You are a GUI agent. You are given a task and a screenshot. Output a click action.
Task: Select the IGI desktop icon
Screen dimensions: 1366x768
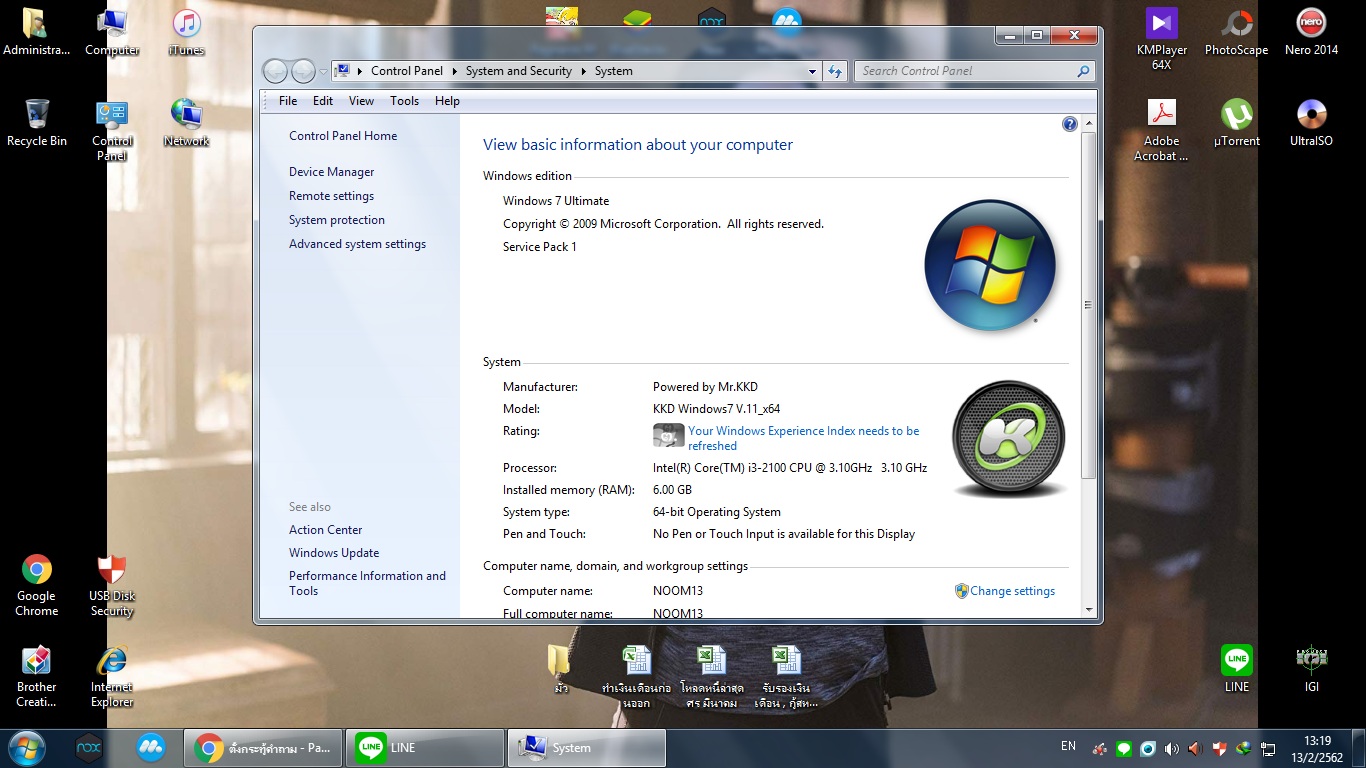(1312, 668)
